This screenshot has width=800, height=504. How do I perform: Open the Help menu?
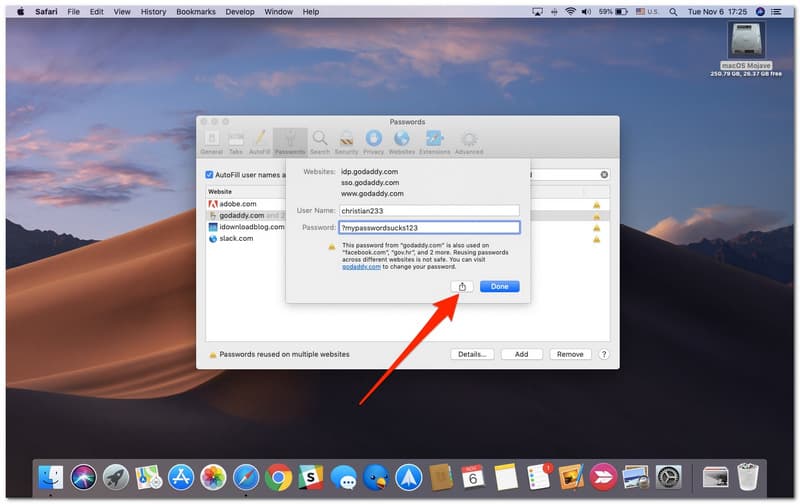(311, 11)
